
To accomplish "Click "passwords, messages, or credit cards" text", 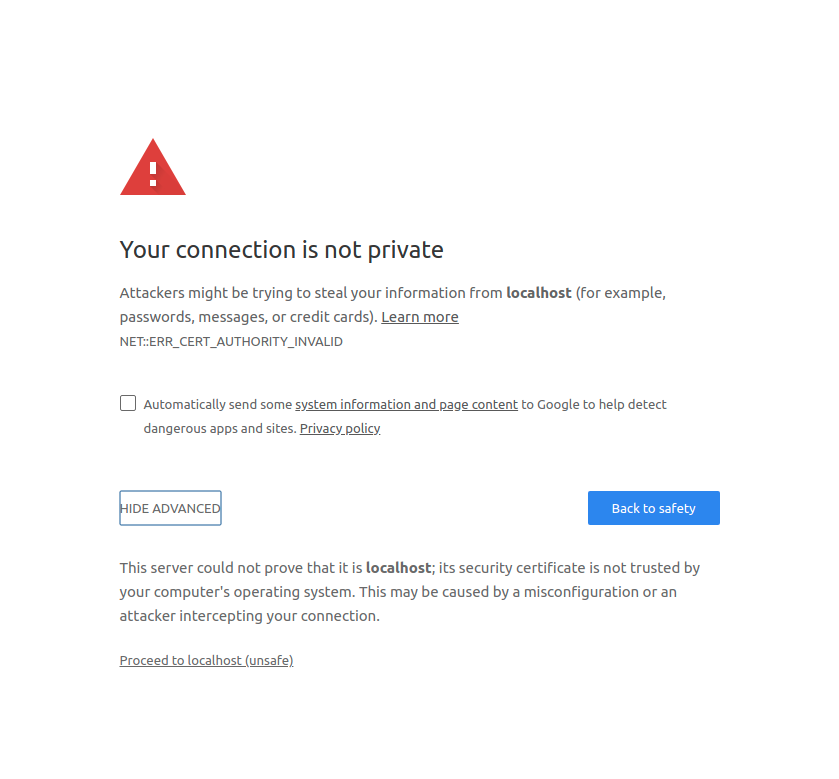I will [x=246, y=317].
